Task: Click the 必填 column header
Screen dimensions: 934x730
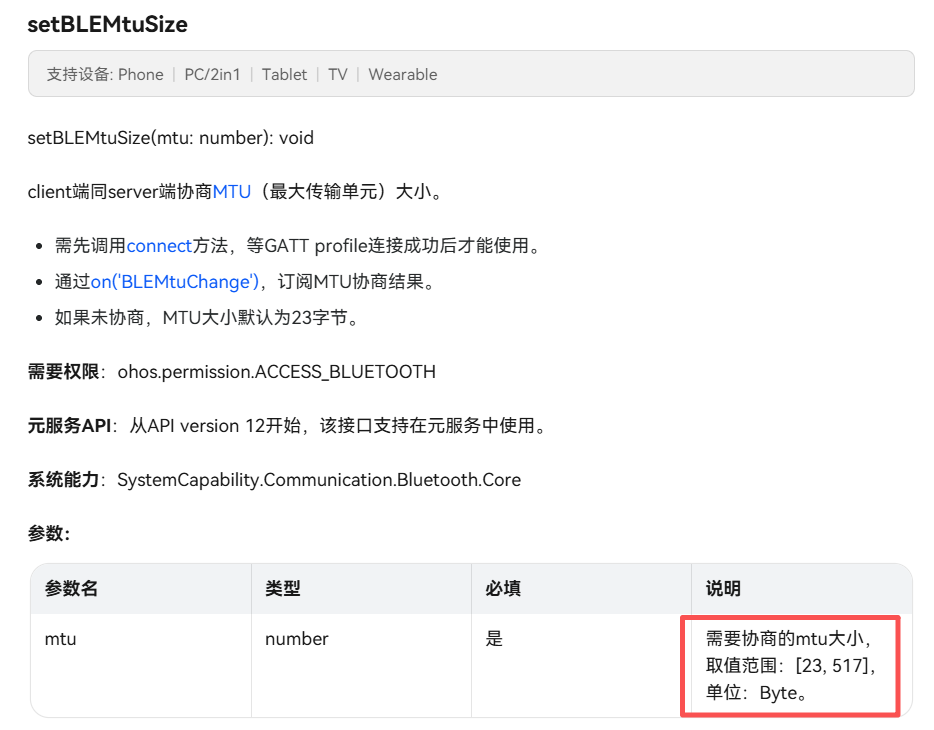Action: 502,589
